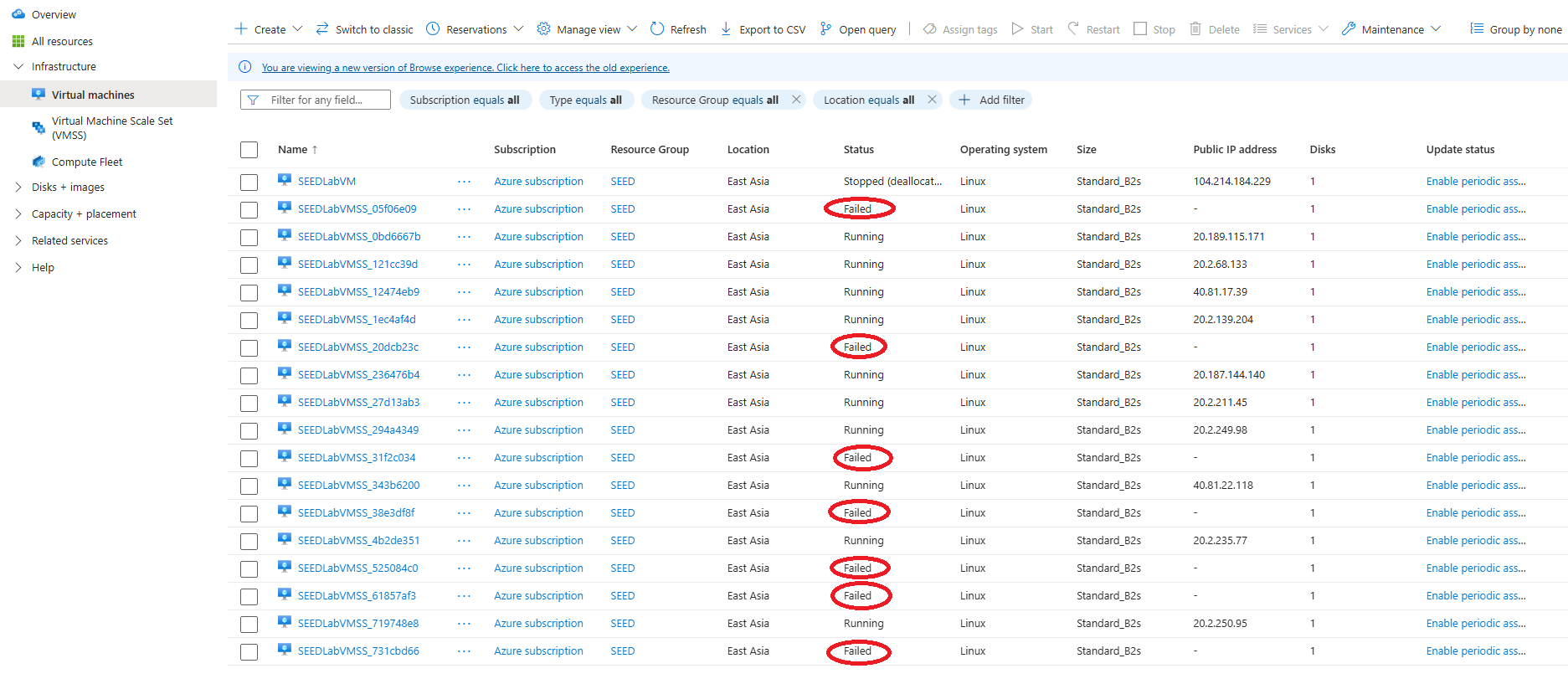Remove the Location equals all filter
1568x684 pixels.
(932, 100)
